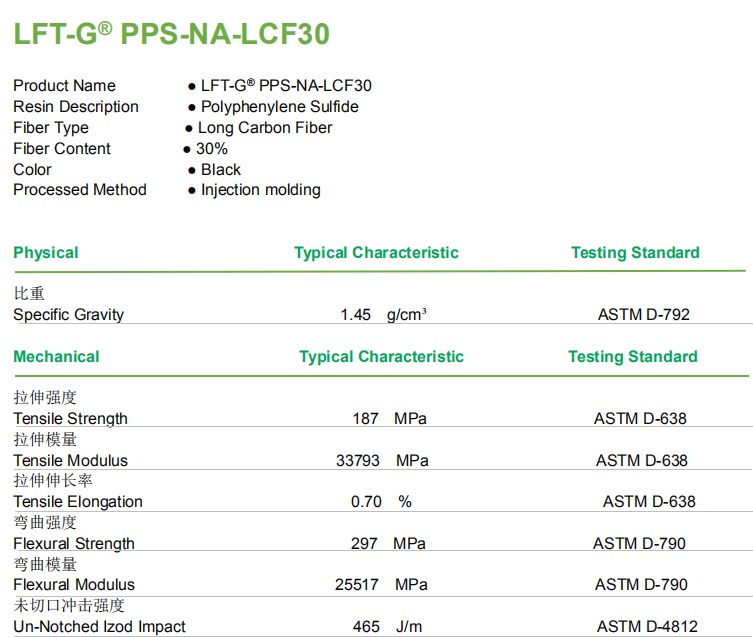Select the 'J/m' unit

tap(409, 626)
